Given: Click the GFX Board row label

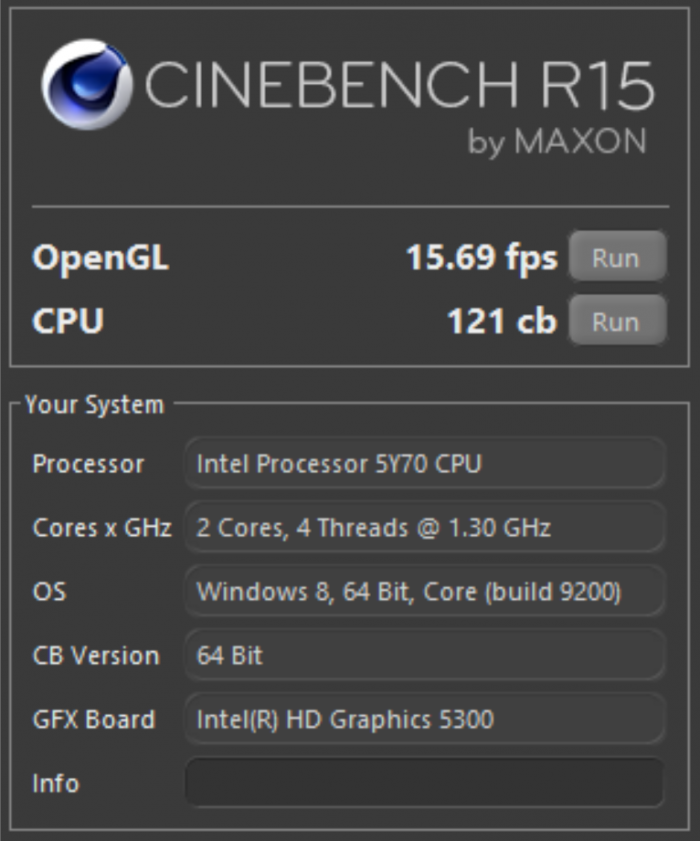Looking at the screenshot, I should (94, 720).
